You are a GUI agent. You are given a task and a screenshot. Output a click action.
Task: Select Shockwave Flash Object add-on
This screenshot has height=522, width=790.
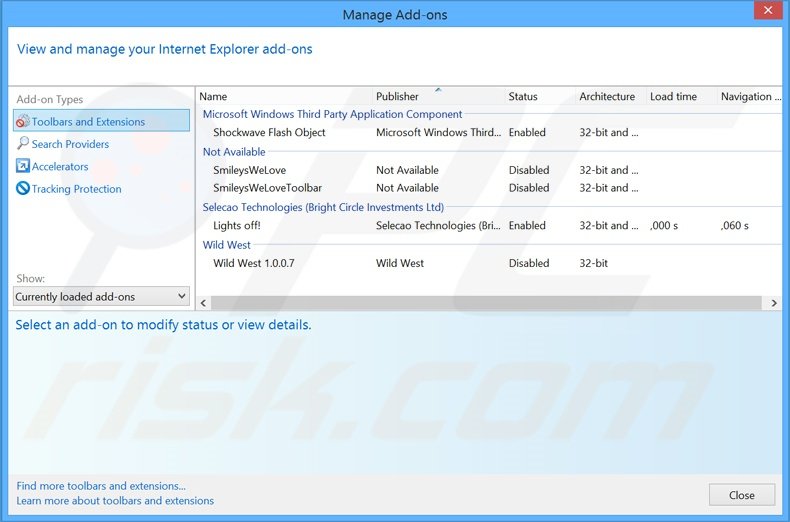point(269,132)
